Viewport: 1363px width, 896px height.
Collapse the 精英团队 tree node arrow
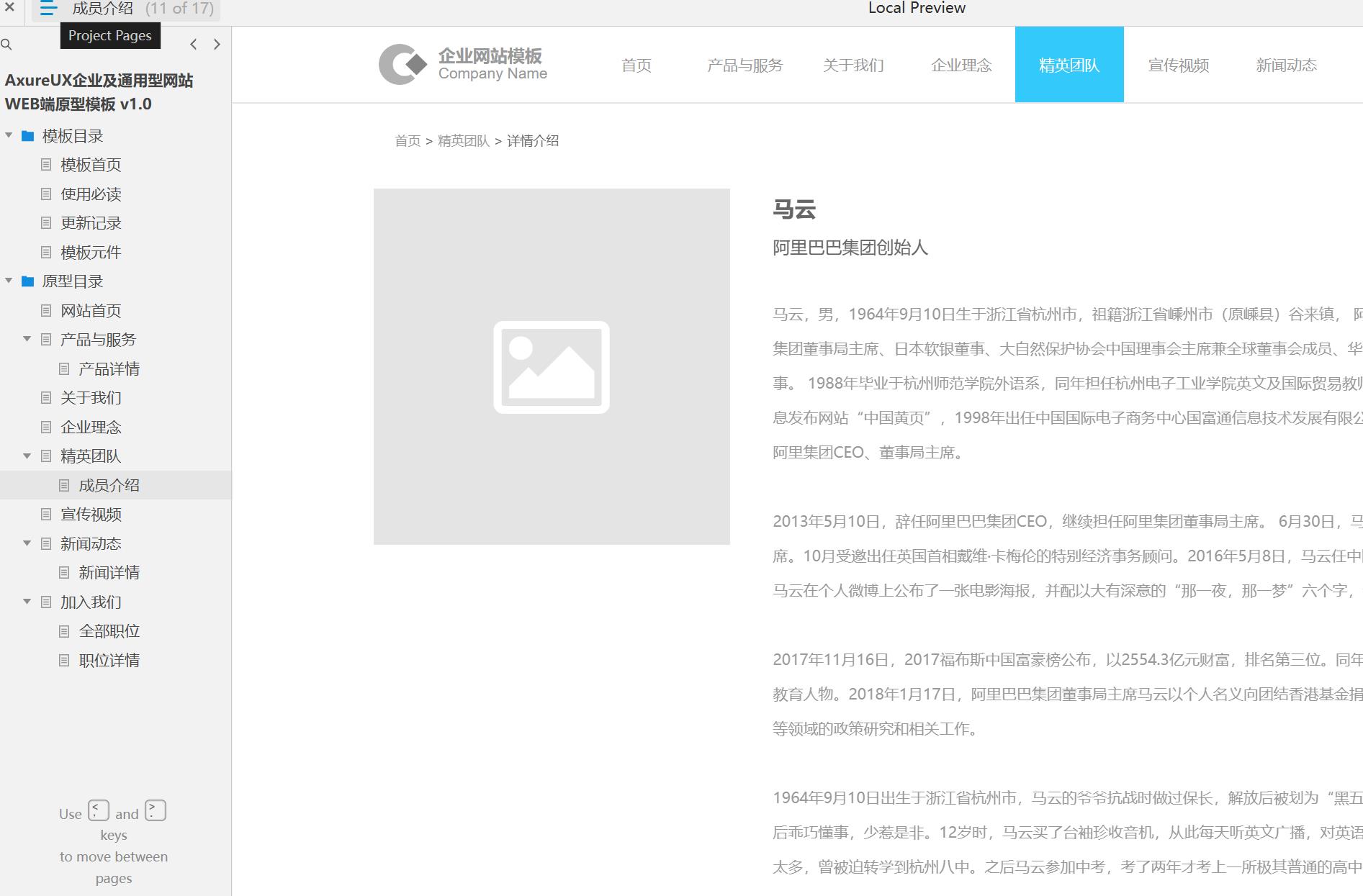[27, 456]
